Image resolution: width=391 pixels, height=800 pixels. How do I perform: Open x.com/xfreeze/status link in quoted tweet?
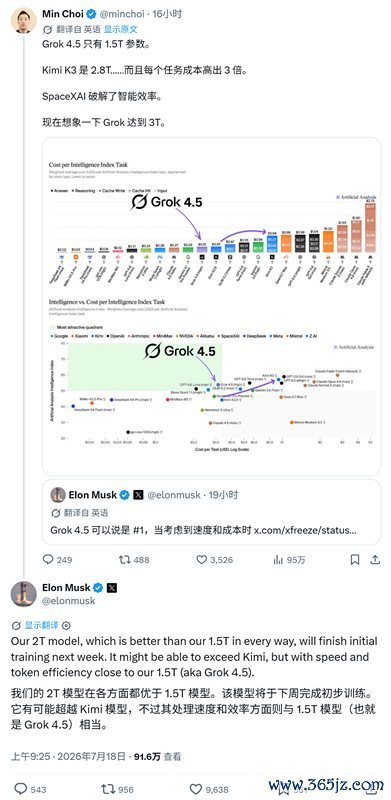[x=305, y=530]
